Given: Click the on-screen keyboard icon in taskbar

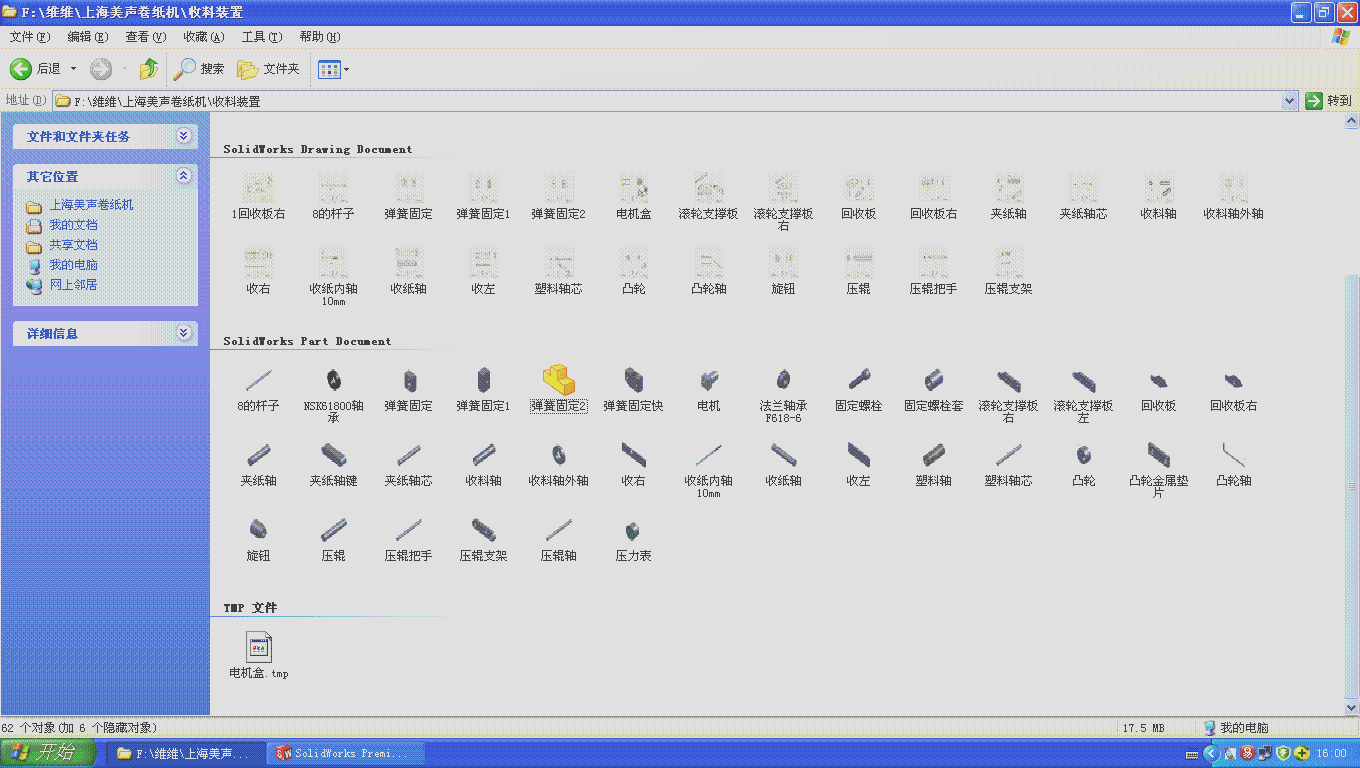Looking at the screenshot, I should coord(1192,754).
